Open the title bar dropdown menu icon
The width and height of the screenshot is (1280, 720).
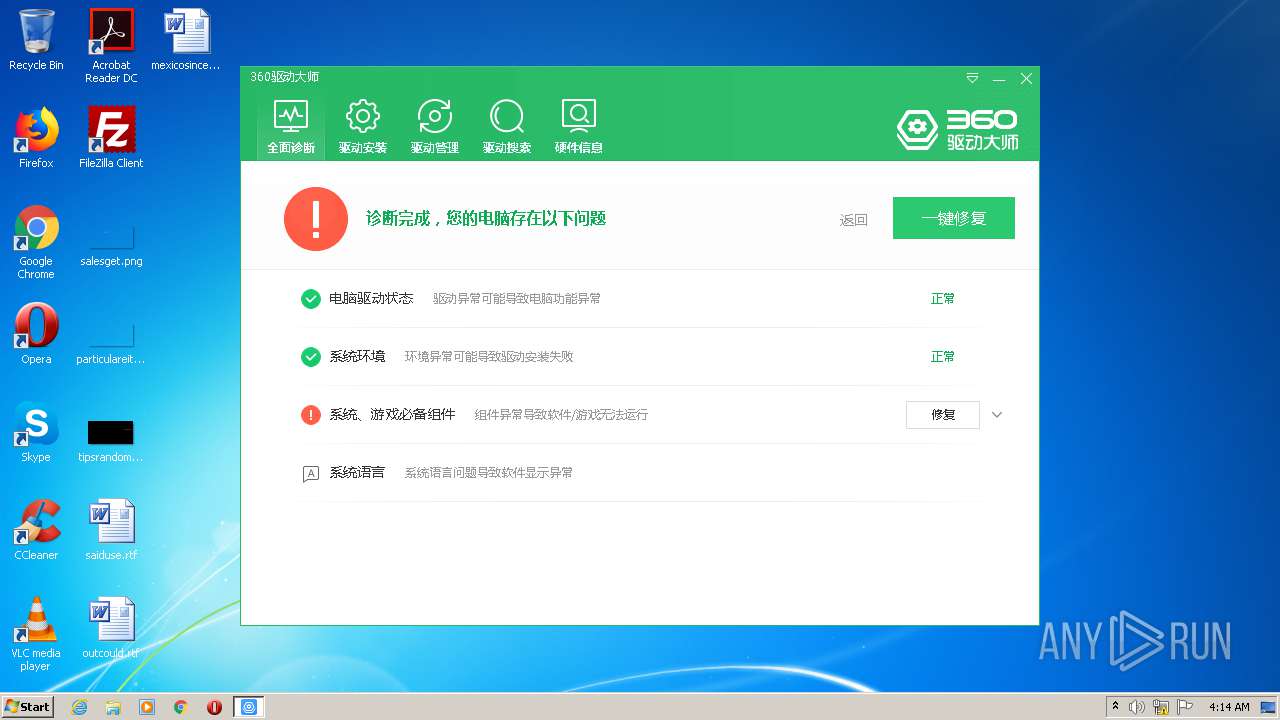coord(972,78)
